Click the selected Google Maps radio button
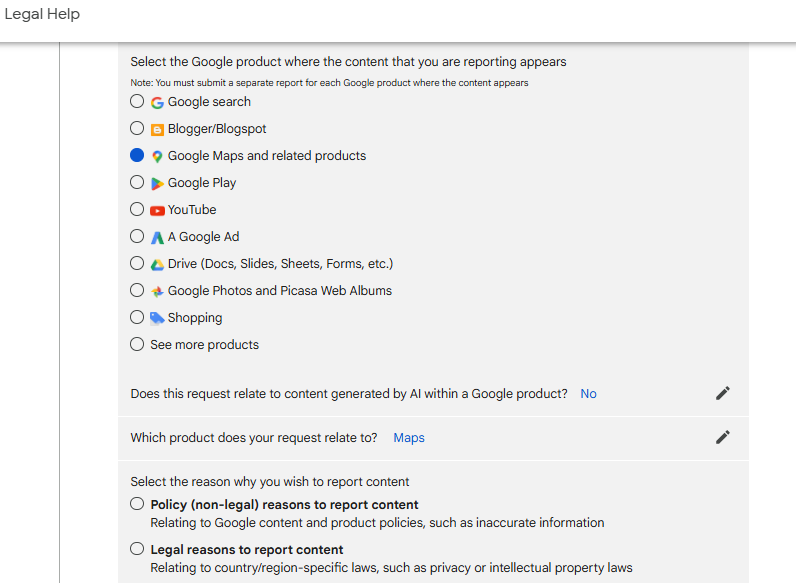 137,155
